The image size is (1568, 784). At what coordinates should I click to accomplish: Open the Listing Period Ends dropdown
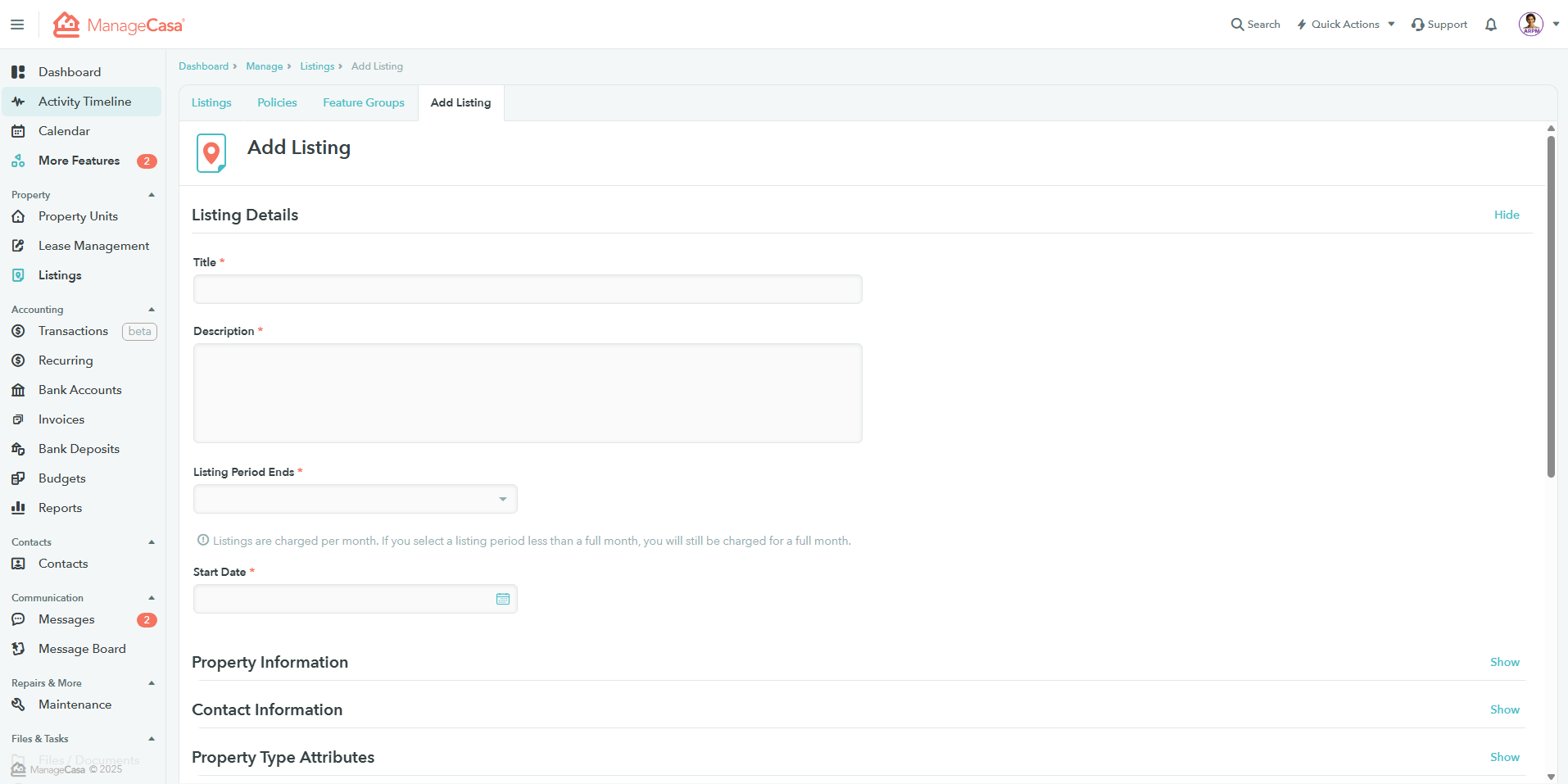[x=355, y=499]
